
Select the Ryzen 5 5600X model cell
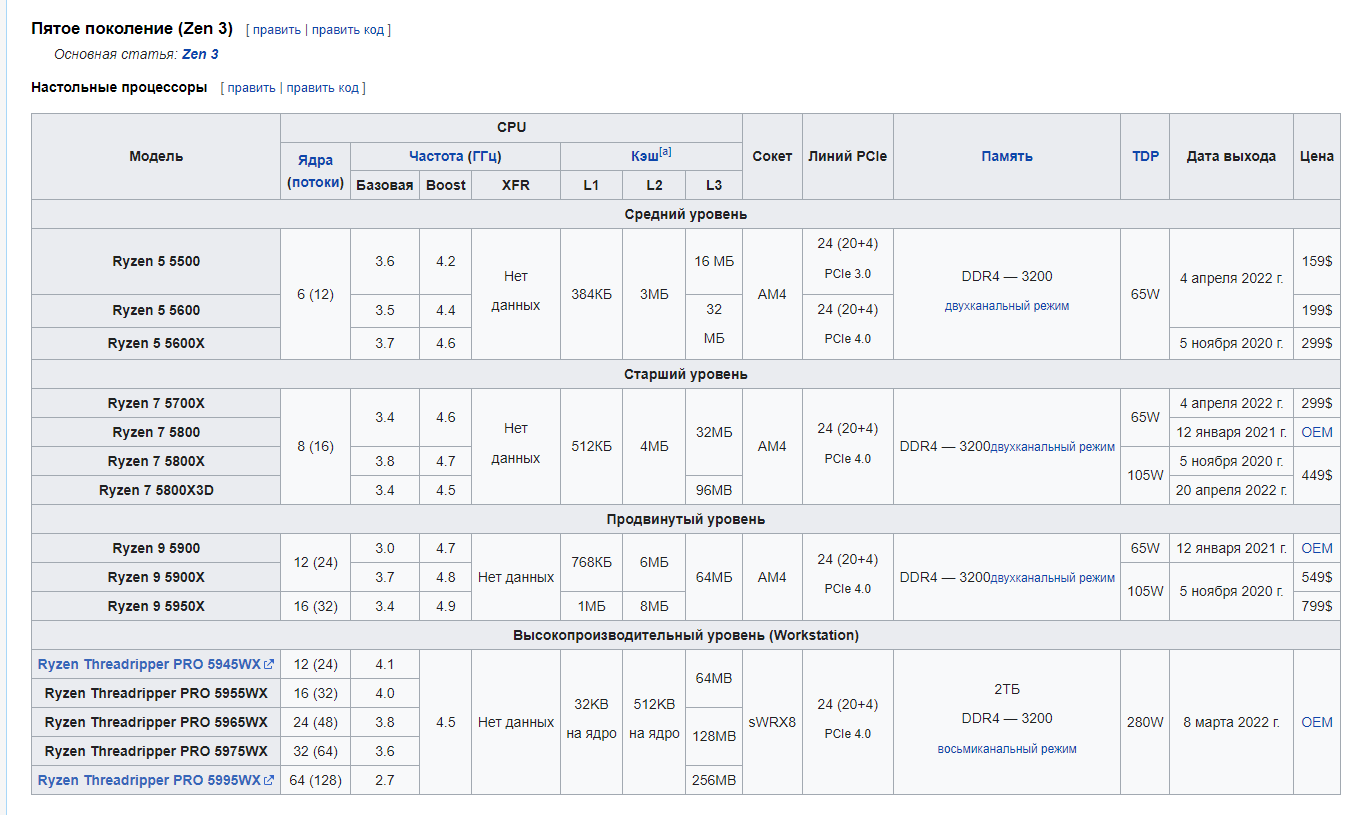pos(156,343)
